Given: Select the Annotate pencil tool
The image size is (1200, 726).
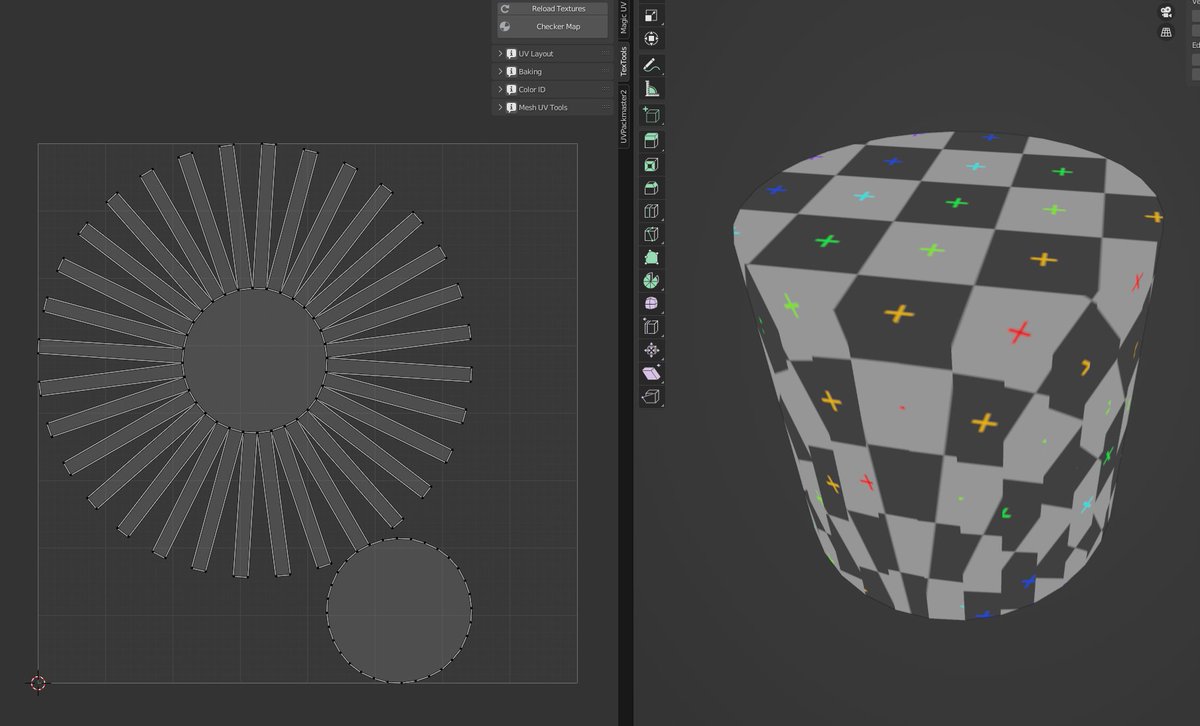Looking at the screenshot, I should pyautogui.click(x=652, y=65).
